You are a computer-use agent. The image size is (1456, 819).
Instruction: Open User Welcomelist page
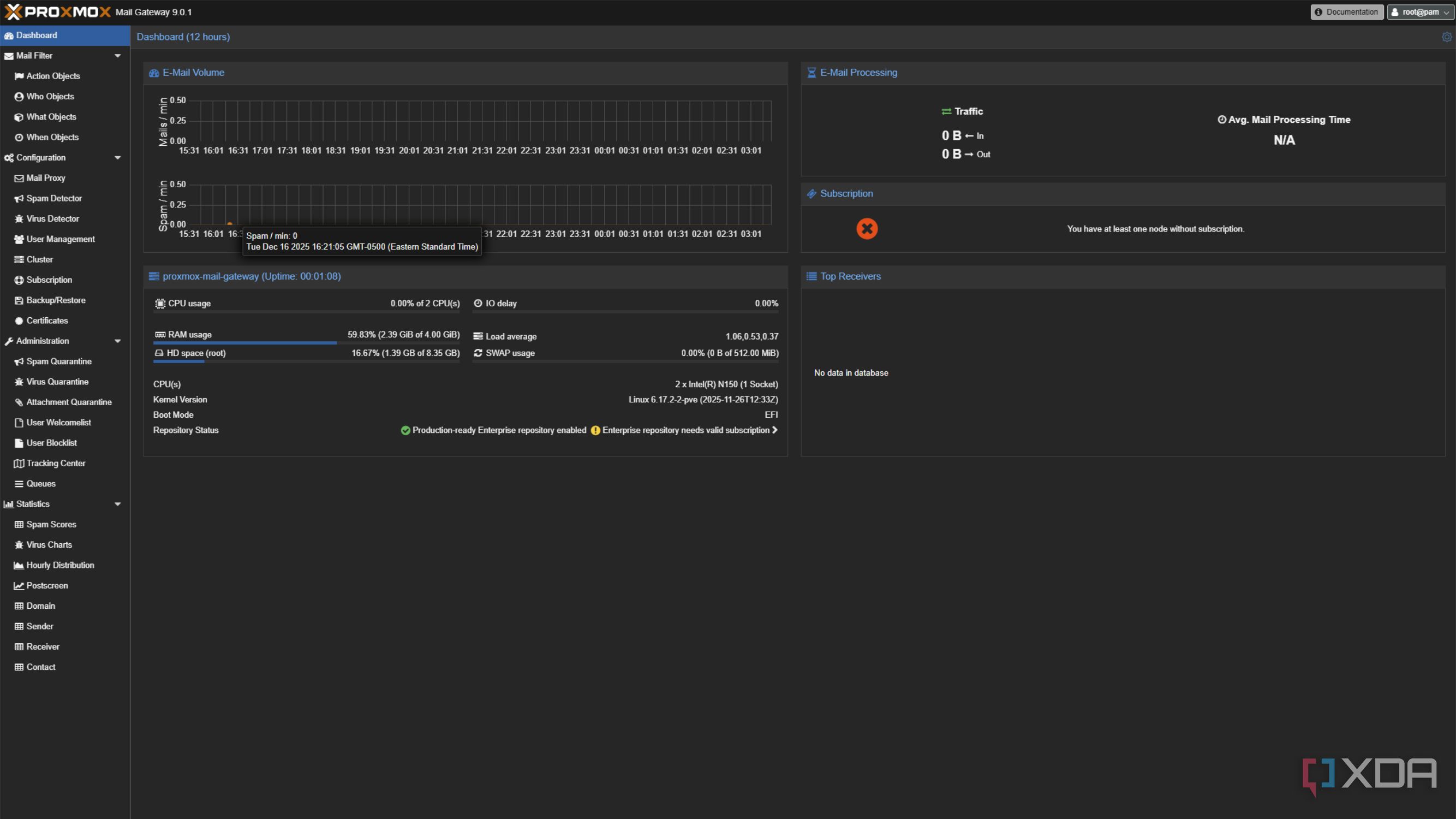click(x=65, y=422)
